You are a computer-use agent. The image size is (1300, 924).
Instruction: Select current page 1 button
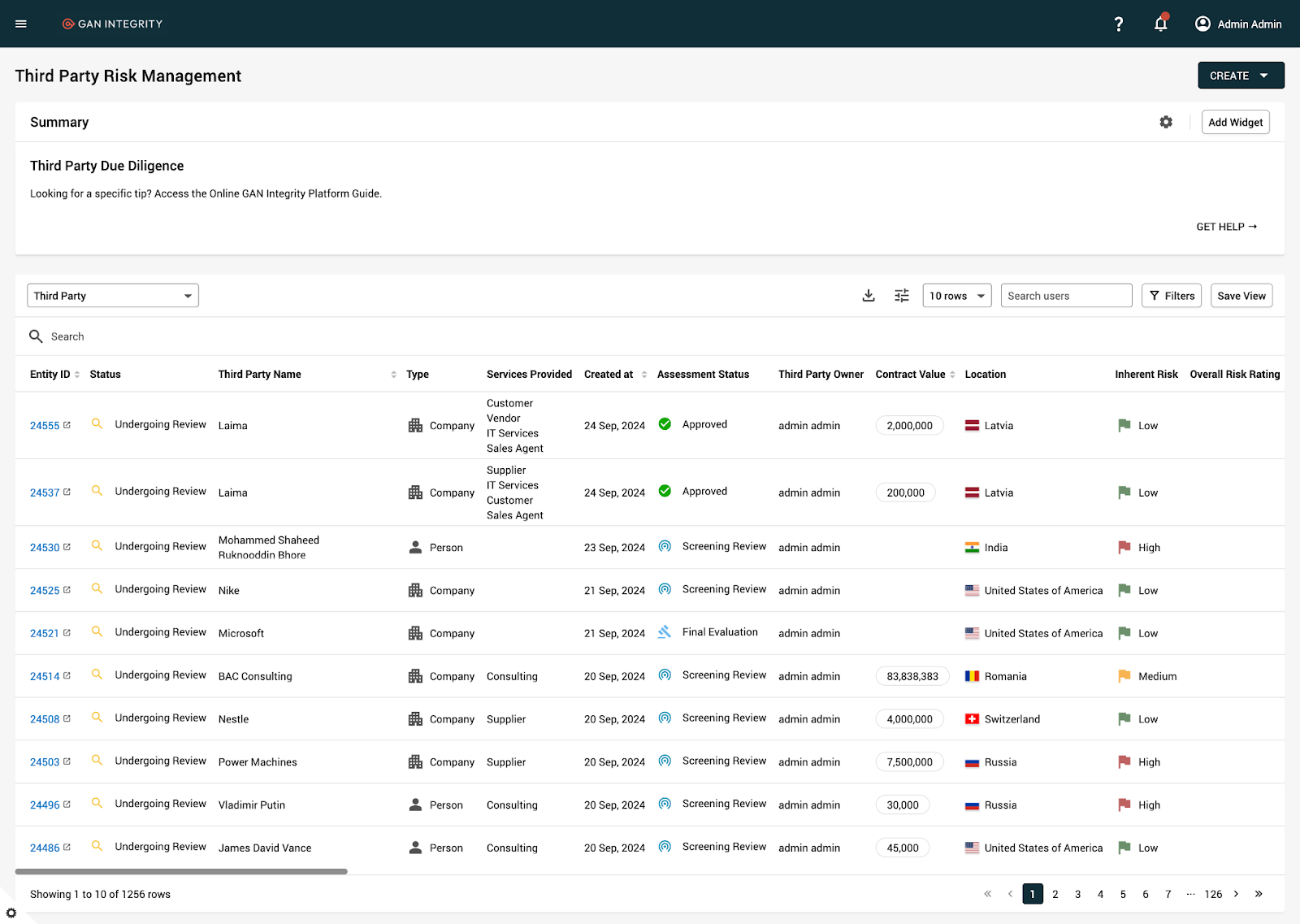(x=1033, y=894)
